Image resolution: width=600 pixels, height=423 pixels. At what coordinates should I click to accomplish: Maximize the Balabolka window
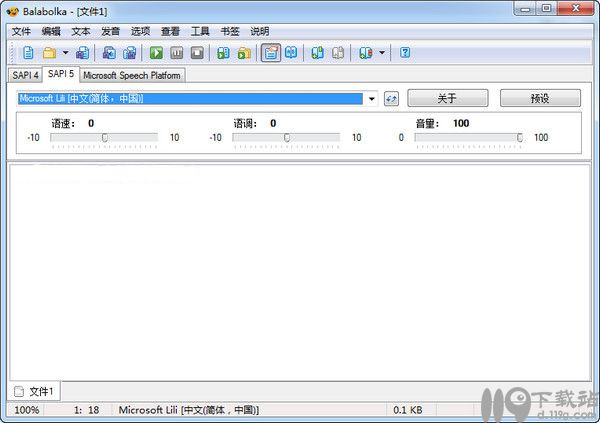coord(546,8)
